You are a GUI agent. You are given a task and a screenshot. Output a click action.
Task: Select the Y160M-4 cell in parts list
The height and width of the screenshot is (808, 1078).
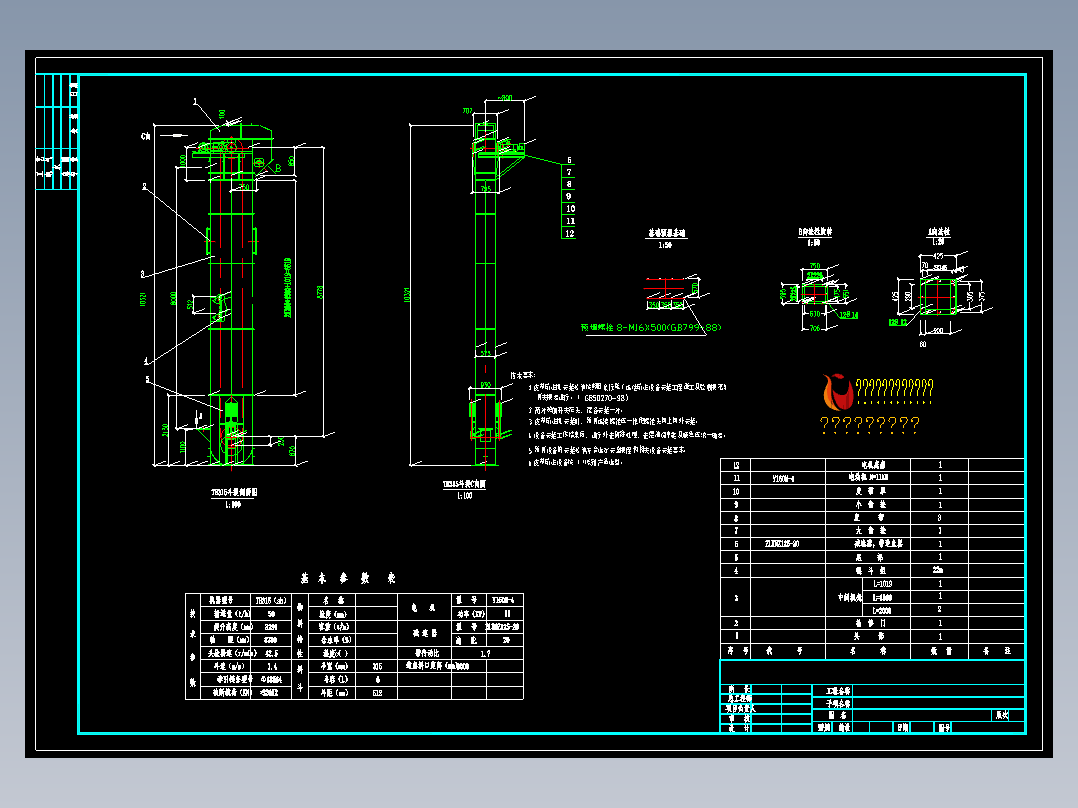point(782,478)
